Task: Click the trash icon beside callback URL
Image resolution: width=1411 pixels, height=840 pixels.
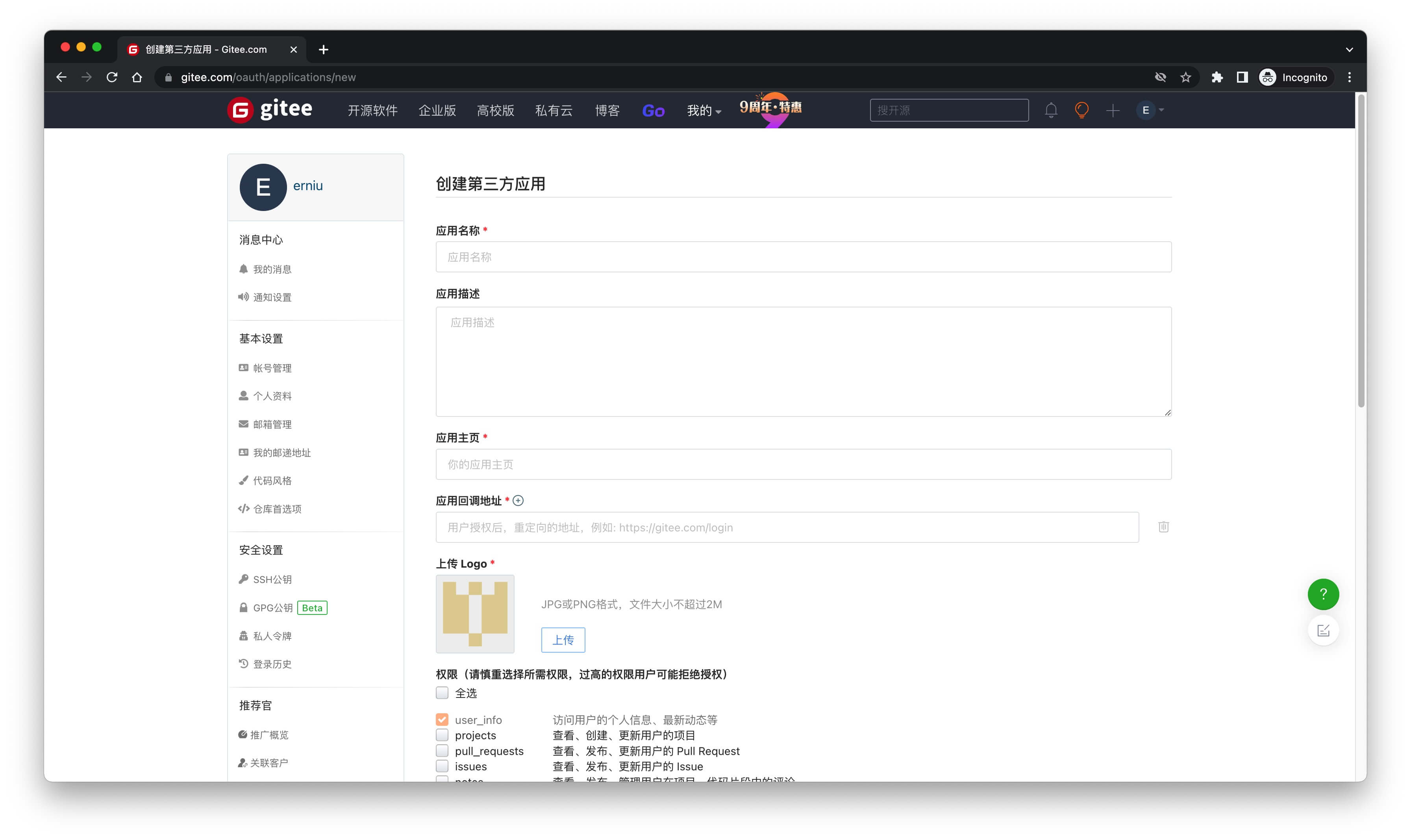Action: pyautogui.click(x=1163, y=527)
